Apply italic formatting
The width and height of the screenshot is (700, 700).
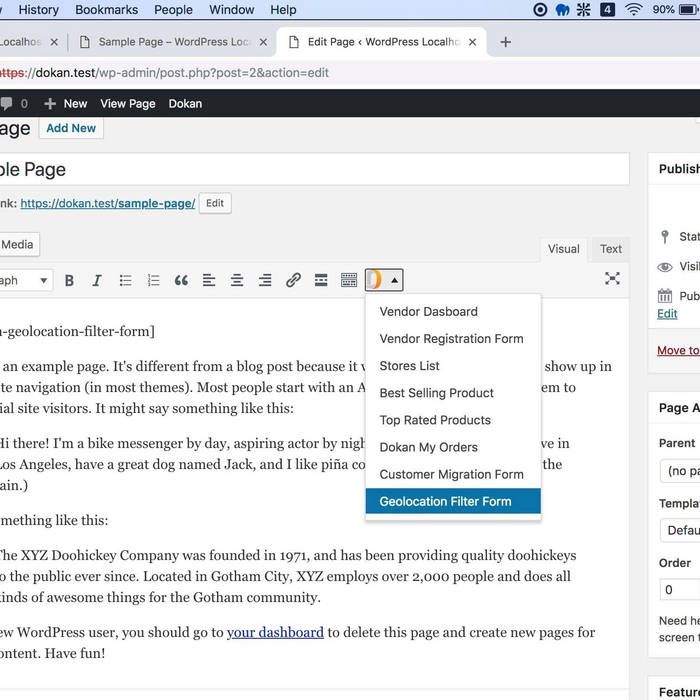coord(97,280)
